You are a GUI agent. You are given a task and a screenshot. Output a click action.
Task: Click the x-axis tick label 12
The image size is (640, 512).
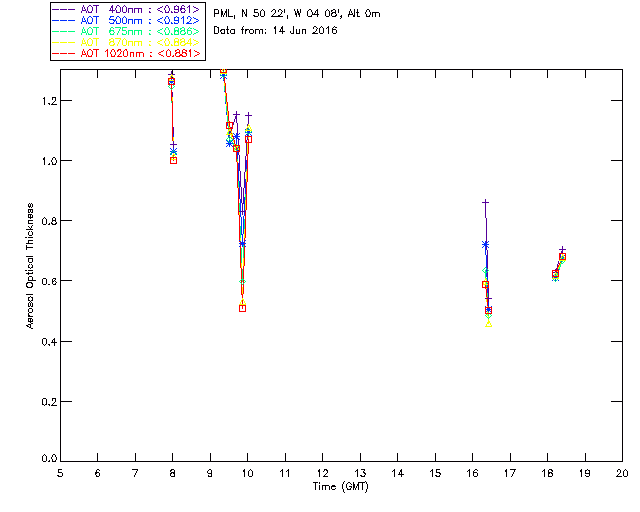point(322,473)
